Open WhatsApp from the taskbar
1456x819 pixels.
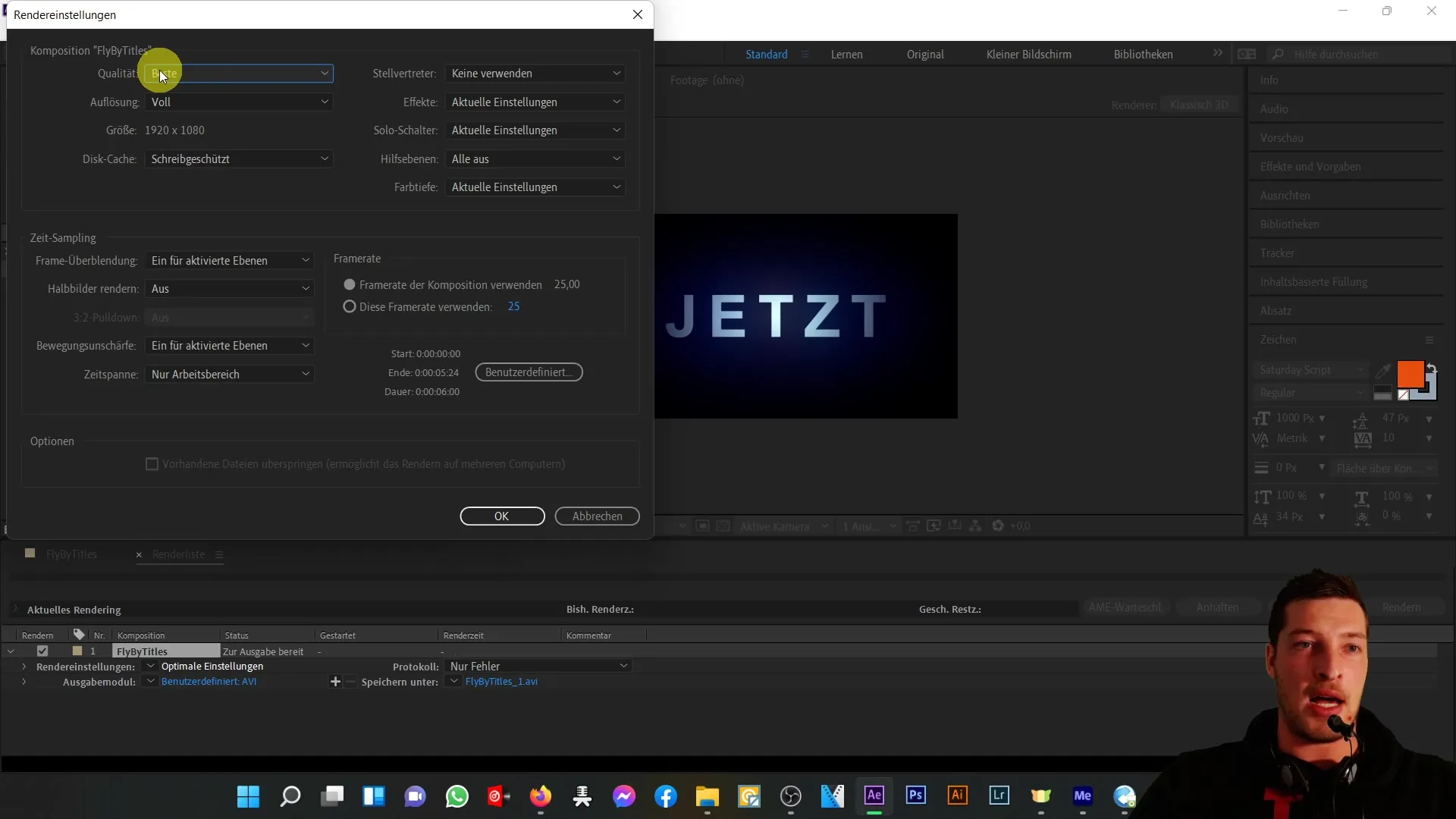tap(457, 796)
